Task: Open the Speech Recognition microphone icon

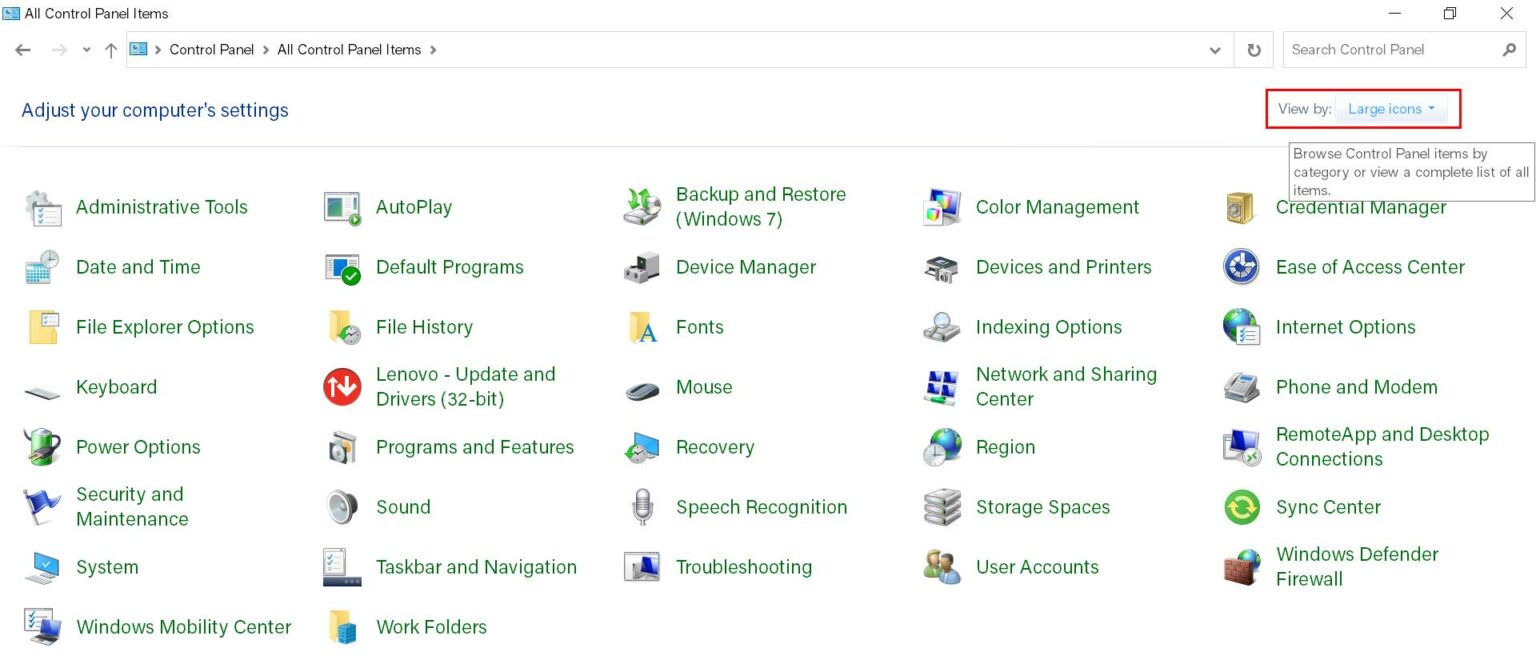Action: [642, 507]
